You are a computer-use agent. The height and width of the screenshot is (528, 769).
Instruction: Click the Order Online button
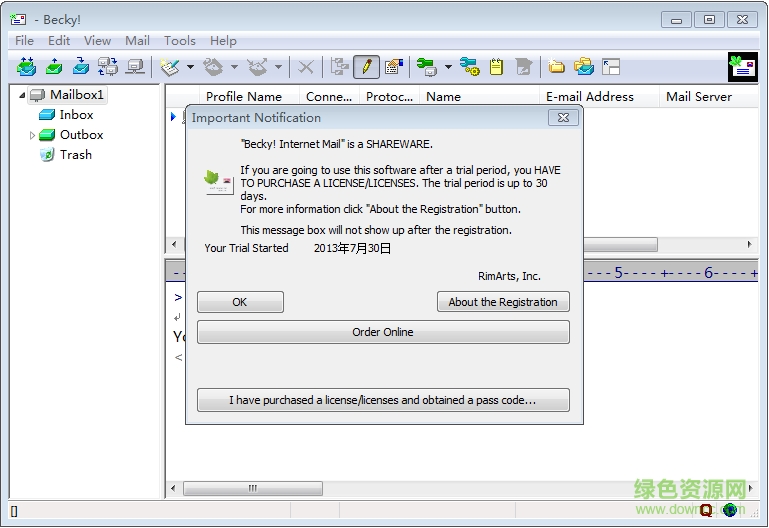(383, 332)
